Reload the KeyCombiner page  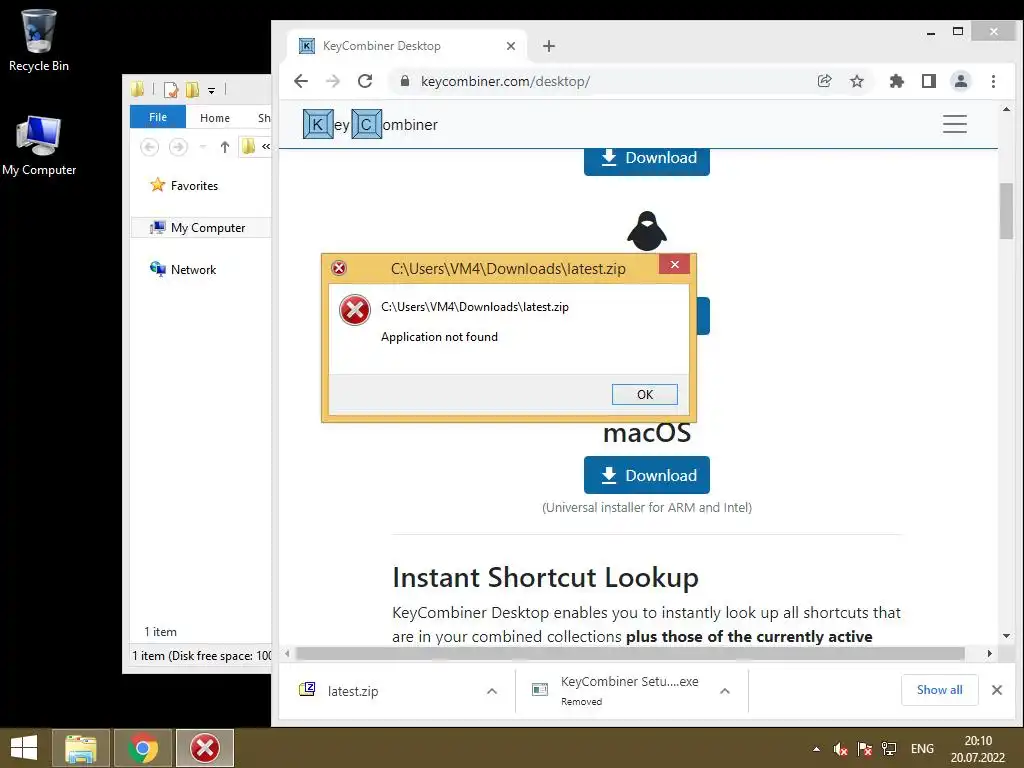364,81
